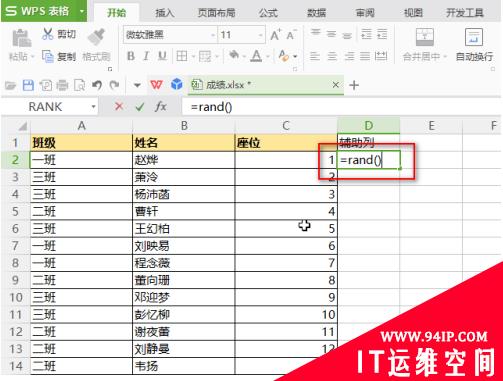Align text right
Viewport: 503px width, 381px height.
tap(349, 56)
